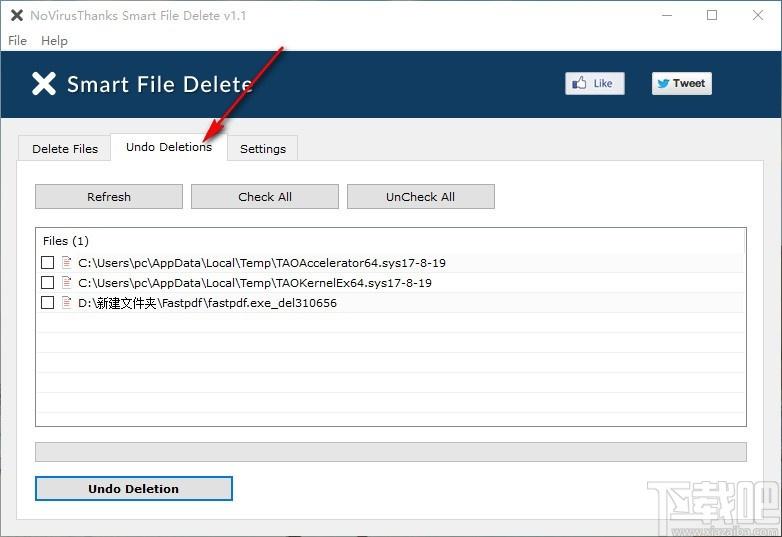Click the Smart File Delete X logo
Screen dimensions: 782x537
(44, 84)
